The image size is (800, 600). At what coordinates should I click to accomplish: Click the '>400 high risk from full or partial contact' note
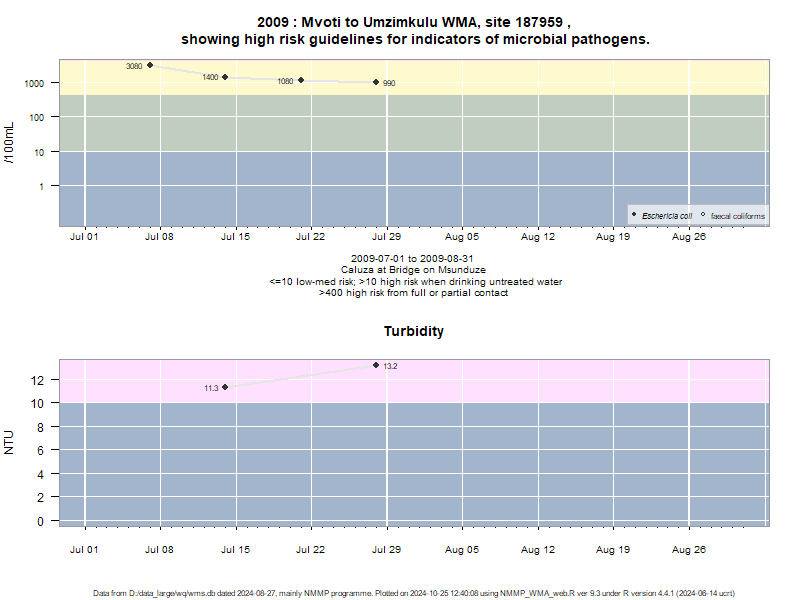pyautogui.click(x=413, y=293)
